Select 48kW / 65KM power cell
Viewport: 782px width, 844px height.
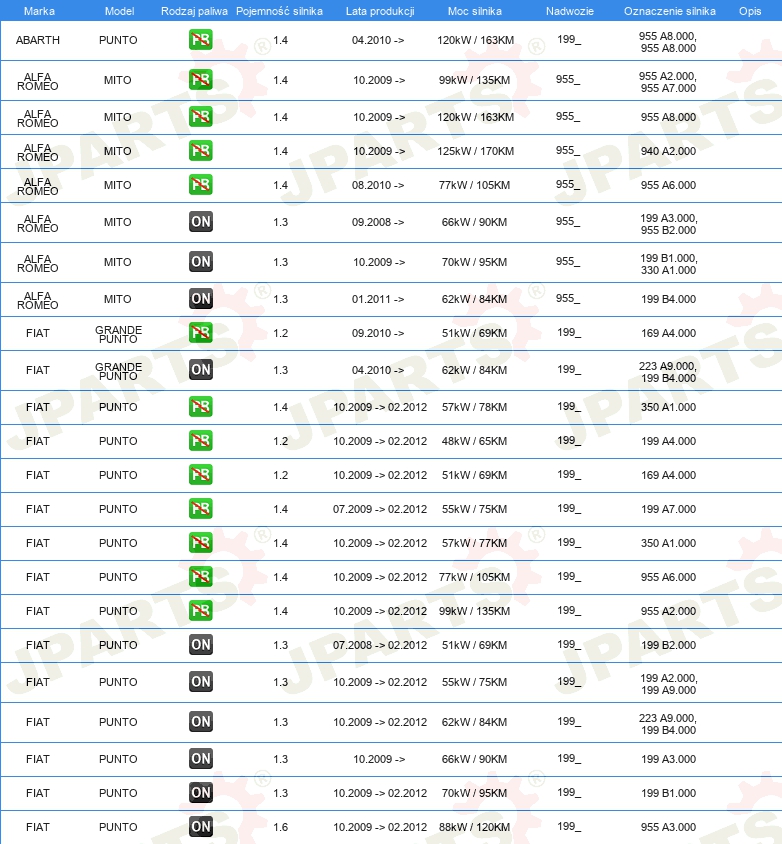[x=474, y=441]
